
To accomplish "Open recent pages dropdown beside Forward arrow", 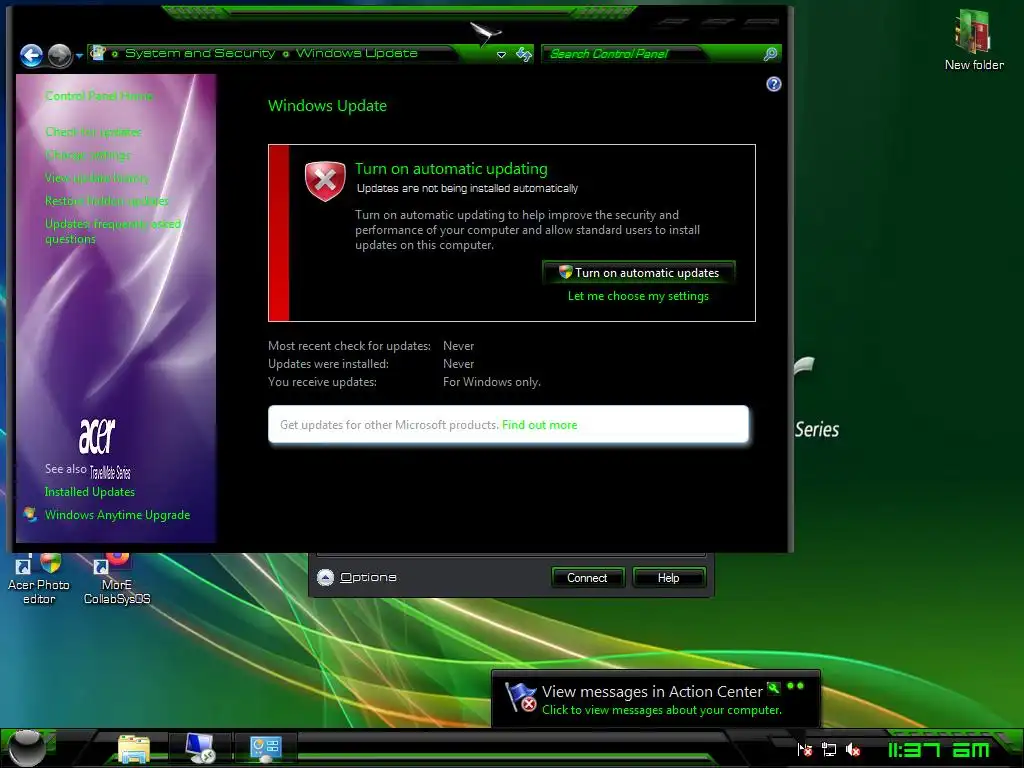I will (79, 56).
